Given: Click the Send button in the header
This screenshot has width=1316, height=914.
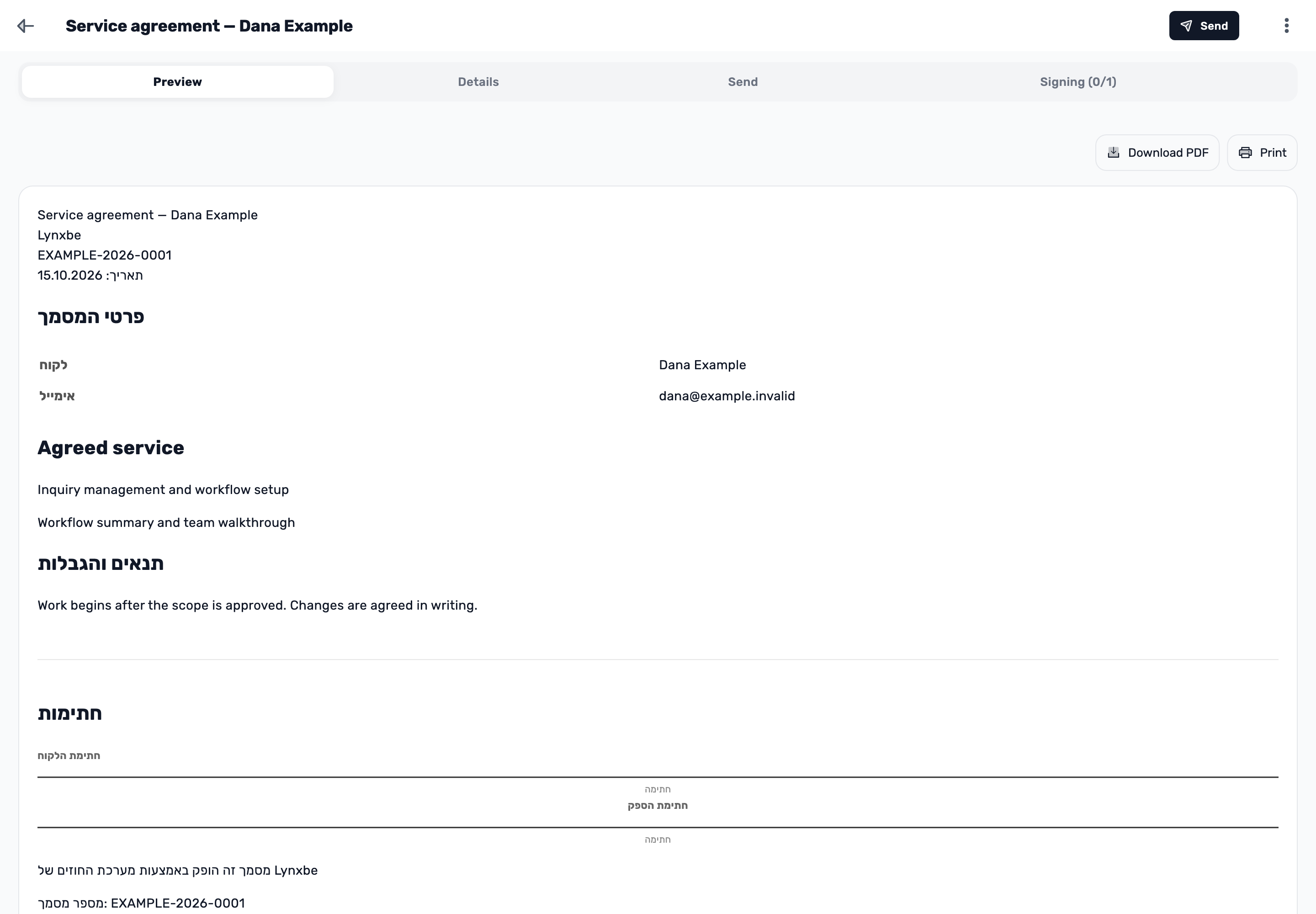Looking at the screenshot, I should (1204, 26).
